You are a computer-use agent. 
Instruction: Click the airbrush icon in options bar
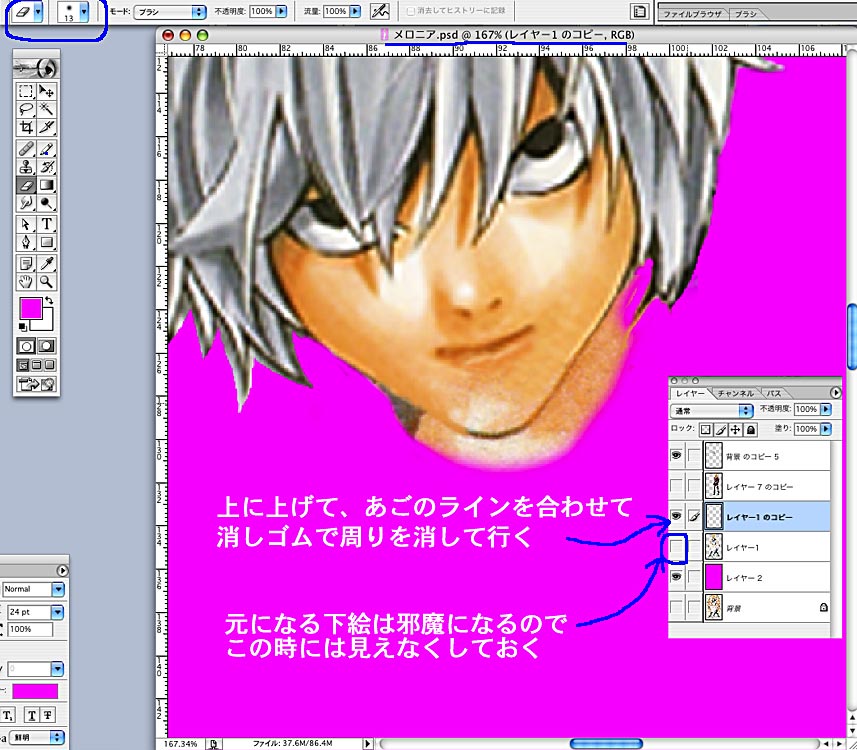(379, 11)
